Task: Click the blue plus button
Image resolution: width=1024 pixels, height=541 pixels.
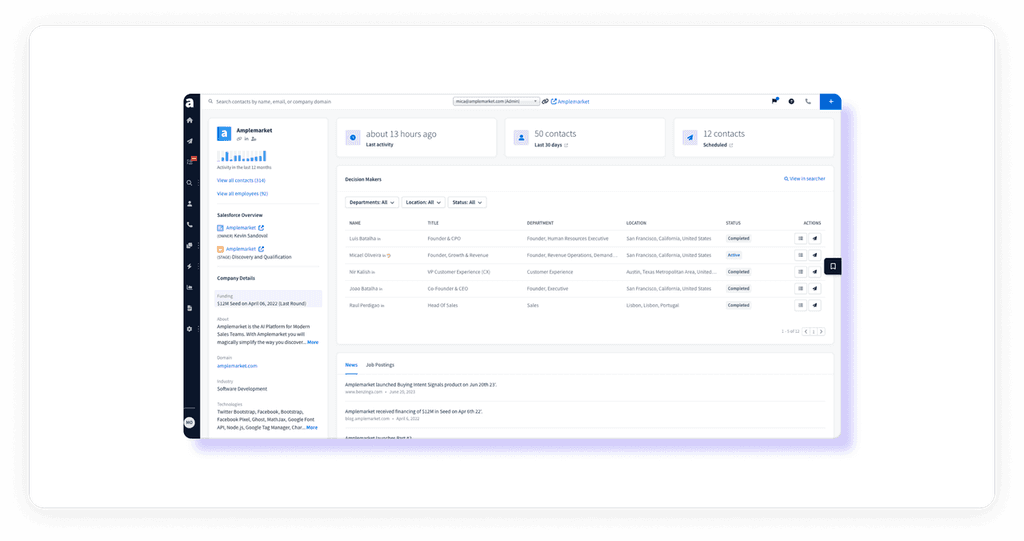Action: pyautogui.click(x=831, y=101)
